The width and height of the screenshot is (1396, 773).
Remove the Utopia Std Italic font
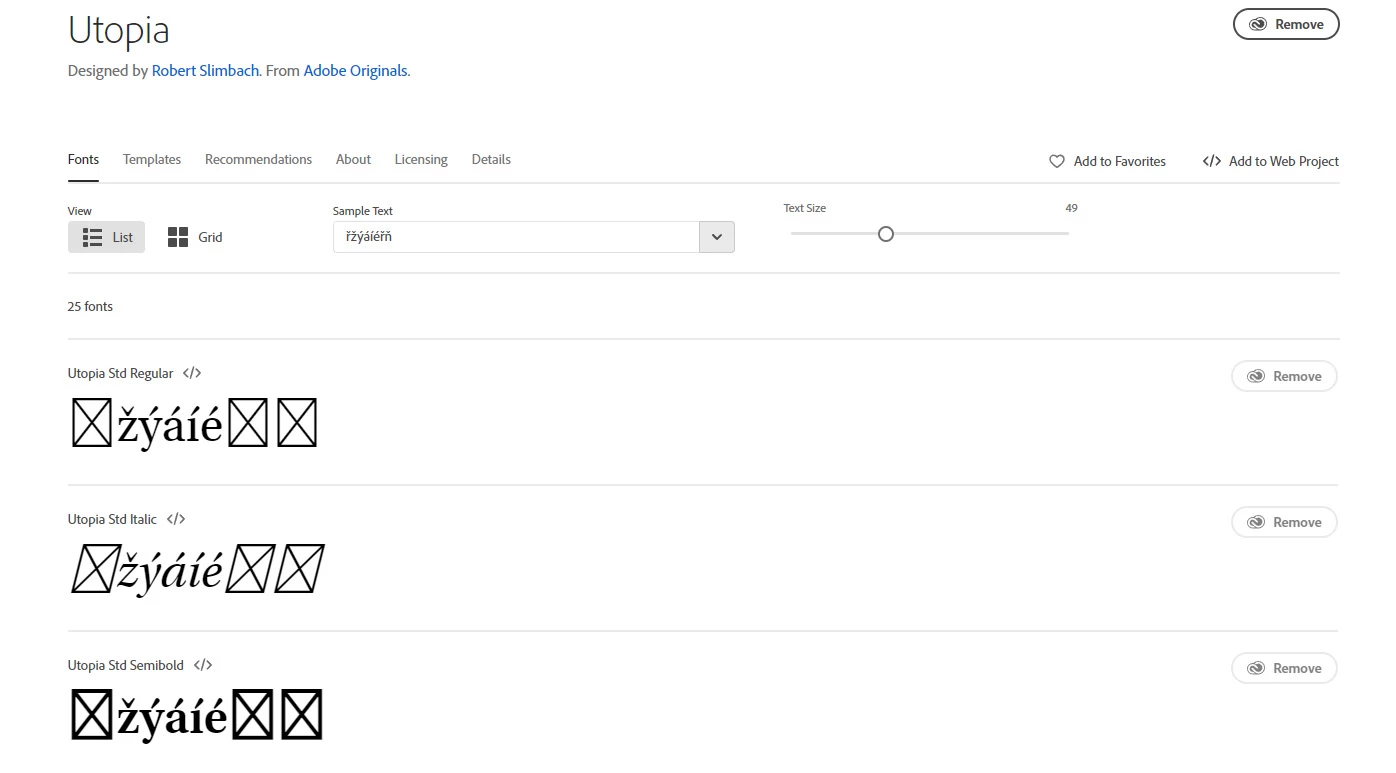click(x=1284, y=522)
